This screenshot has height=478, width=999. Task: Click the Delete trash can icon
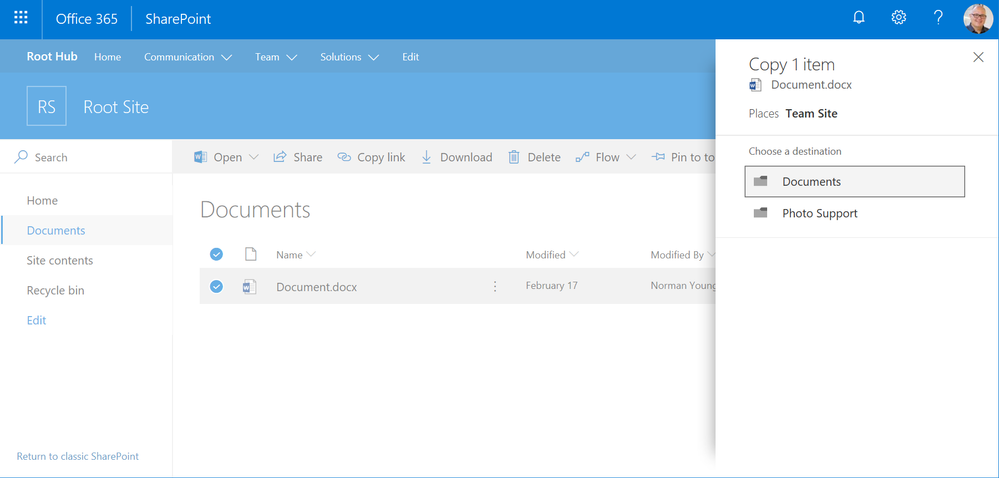point(514,157)
